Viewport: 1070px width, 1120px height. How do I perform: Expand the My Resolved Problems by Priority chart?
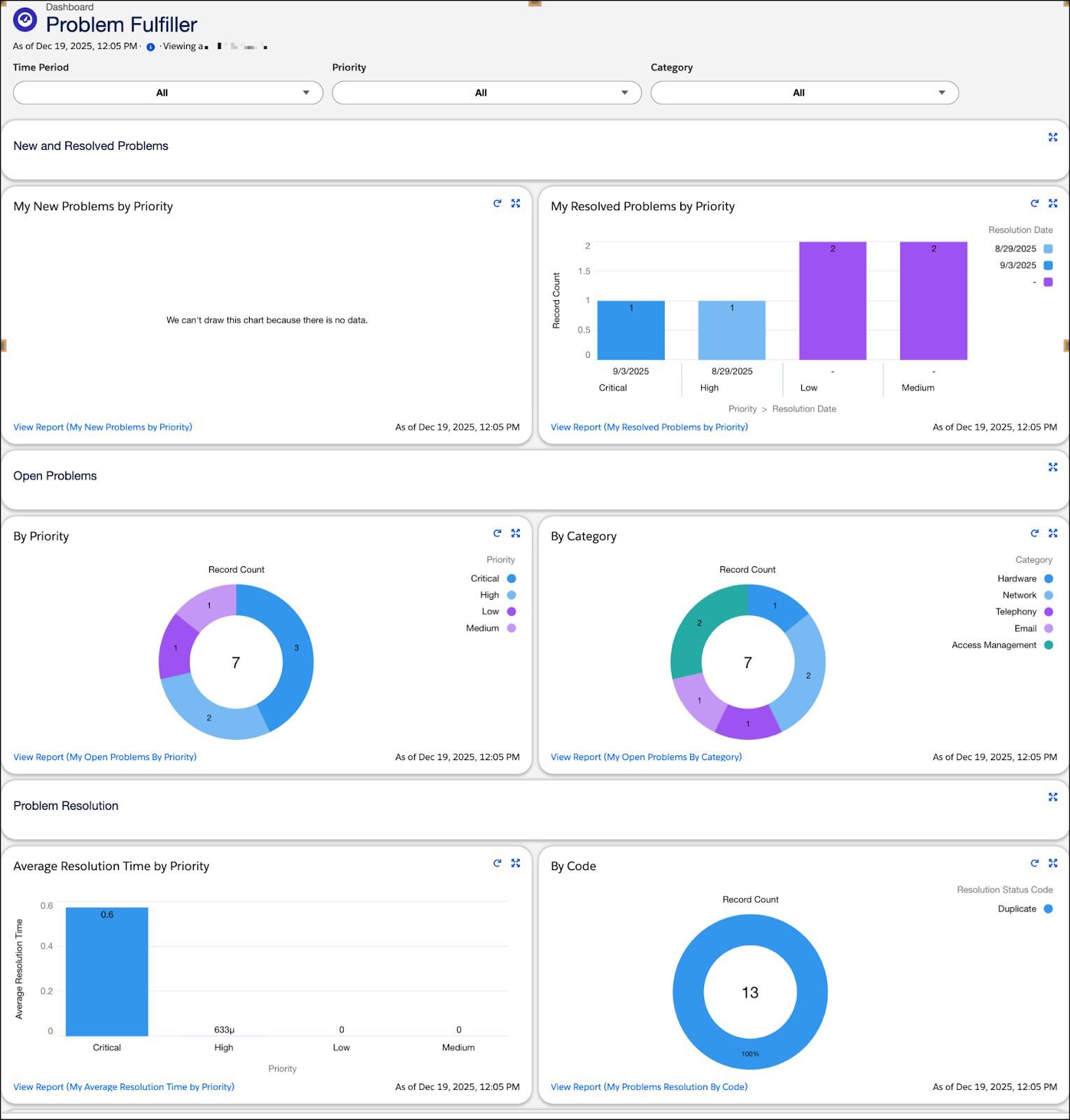(1053, 203)
